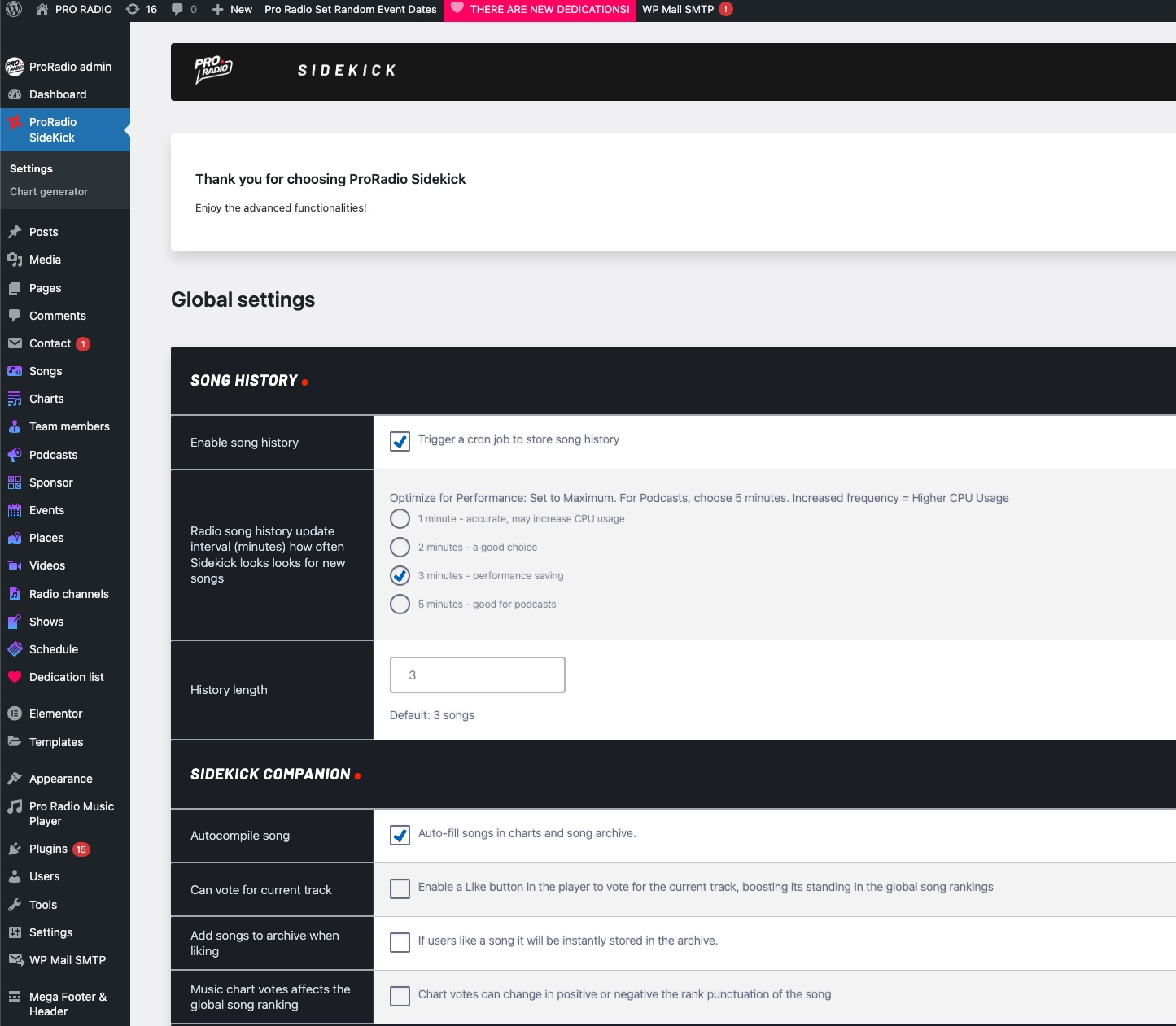Click the Places map icon
Image resolution: width=1176 pixels, height=1026 pixels.
[15, 538]
